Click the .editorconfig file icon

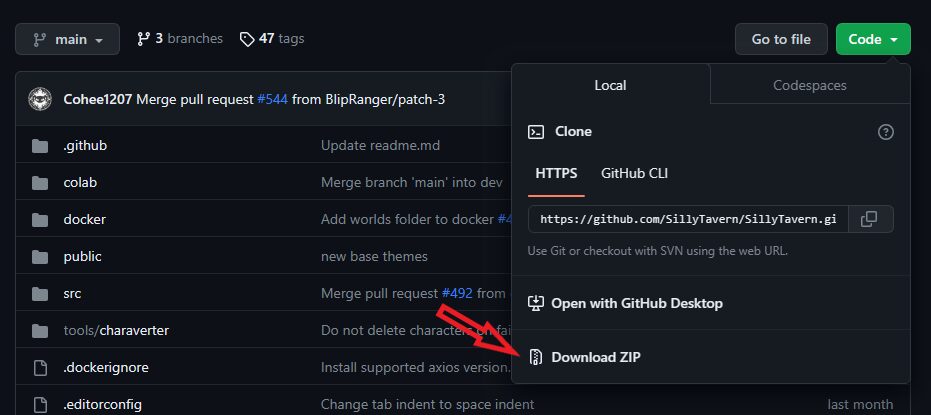pos(40,405)
